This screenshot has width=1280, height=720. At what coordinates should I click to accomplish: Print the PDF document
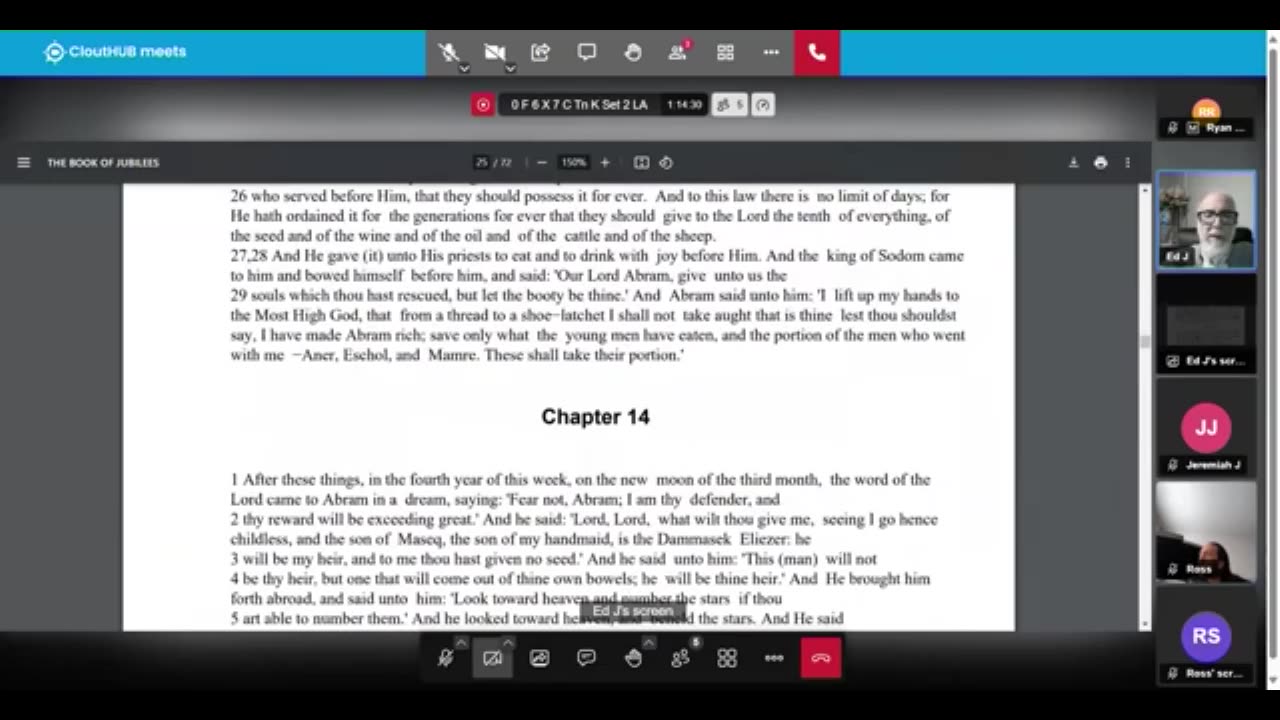point(1100,162)
